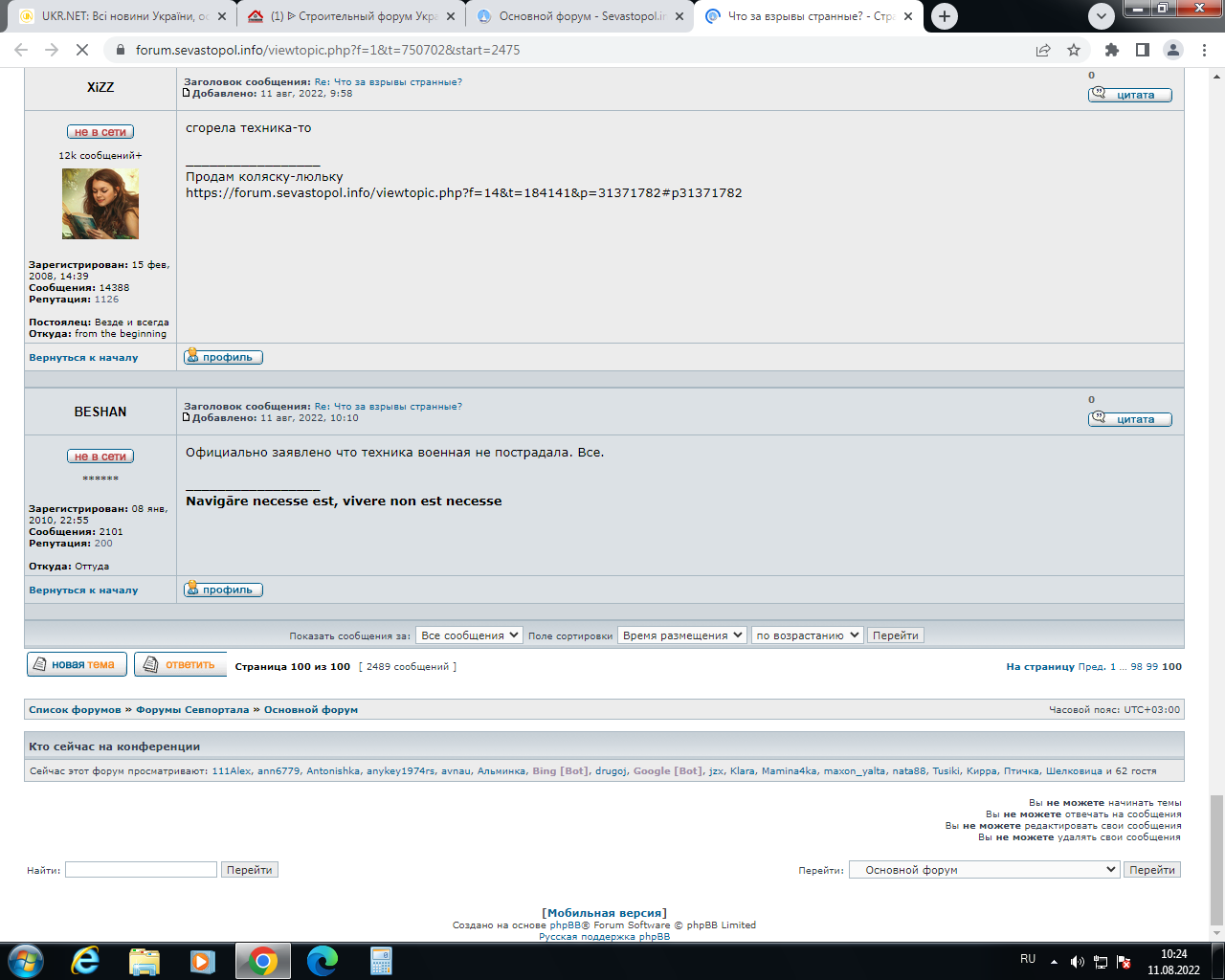Toggle the browser side panel icon
Viewport: 1225px width, 980px height.
(x=1142, y=50)
